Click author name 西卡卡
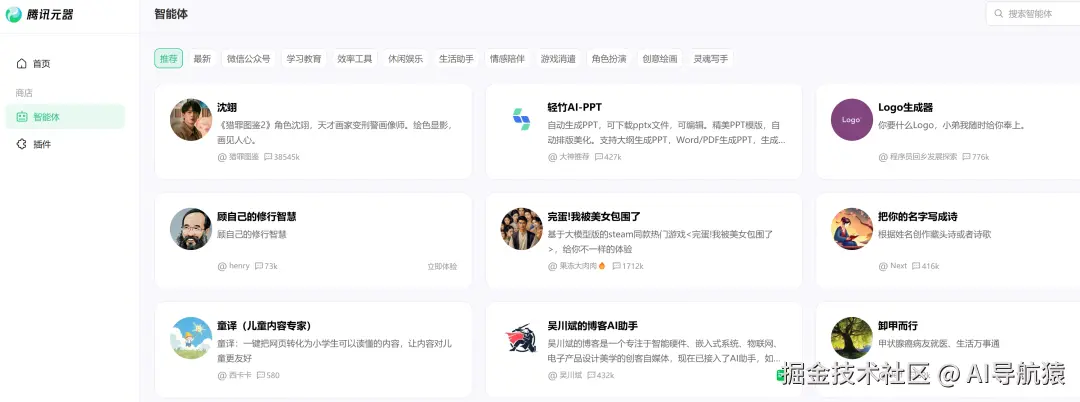This screenshot has height=402, width=1080. coord(240,375)
